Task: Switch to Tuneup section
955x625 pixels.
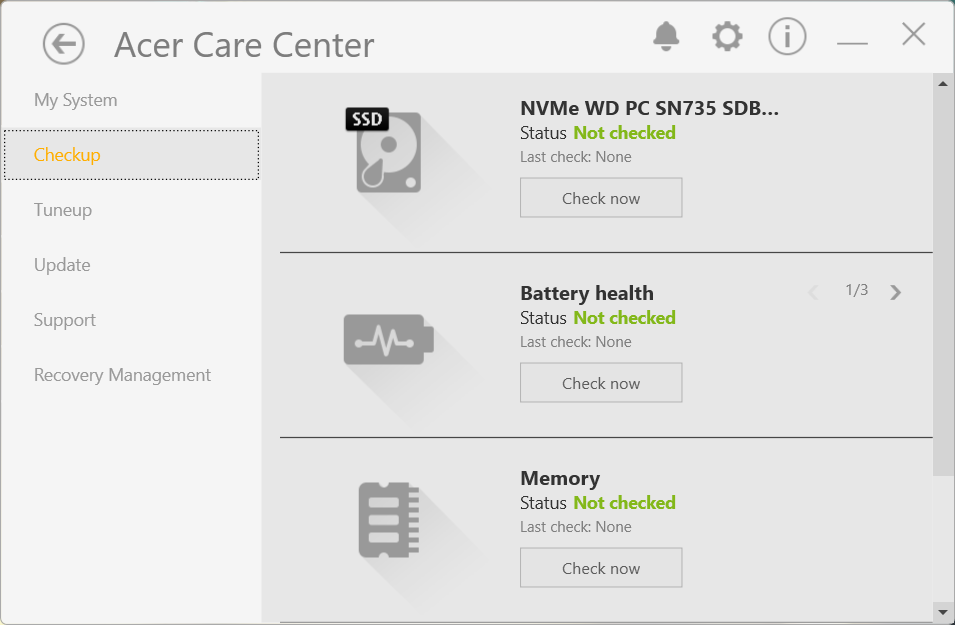Action: tap(63, 210)
